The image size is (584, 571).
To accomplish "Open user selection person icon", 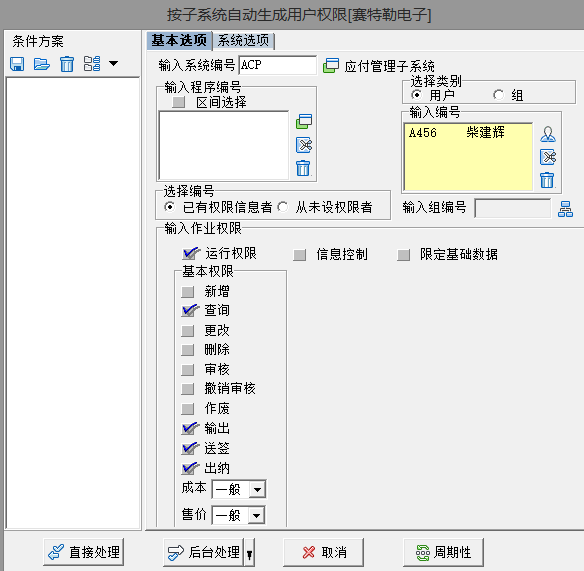I will (x=548, y=134).
